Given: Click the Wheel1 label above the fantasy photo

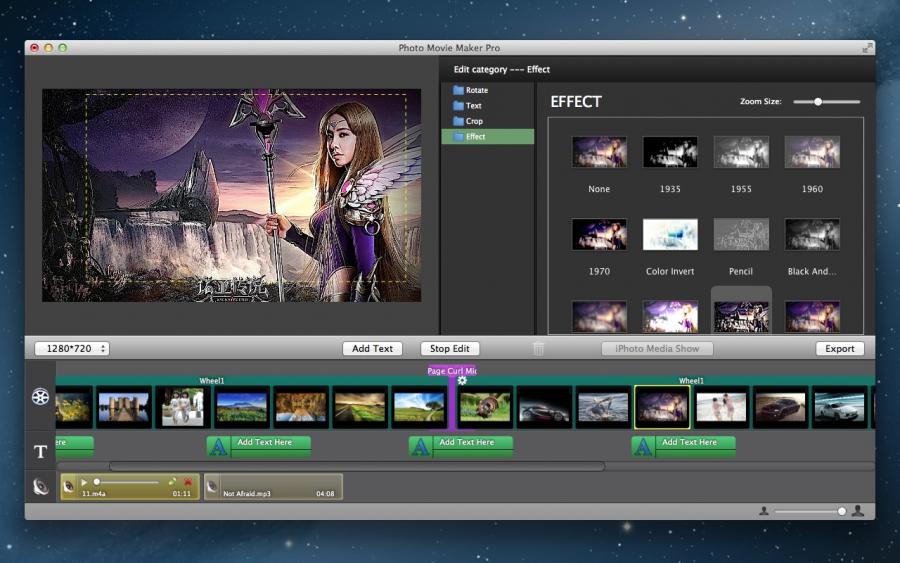Looking at the screenshot, I should (x=691, y=380).
